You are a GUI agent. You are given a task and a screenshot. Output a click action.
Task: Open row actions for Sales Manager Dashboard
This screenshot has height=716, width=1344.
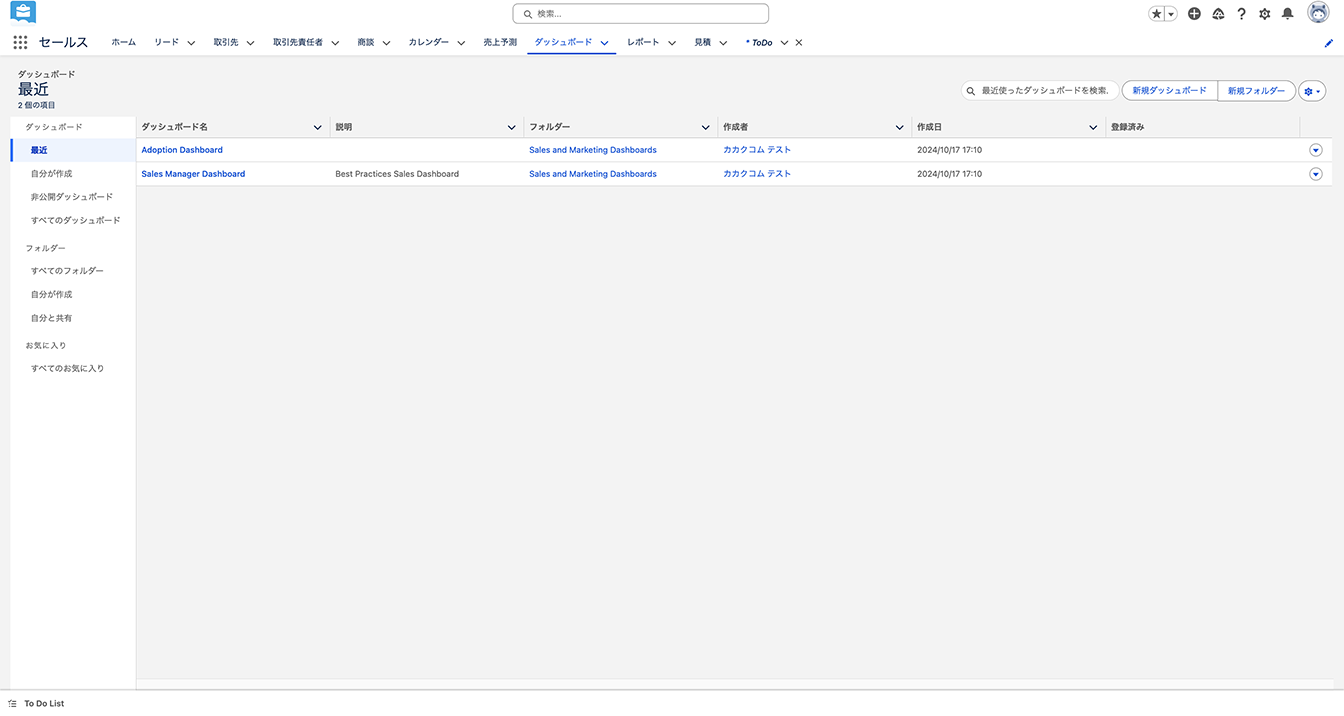click(x=1315, y=174)
